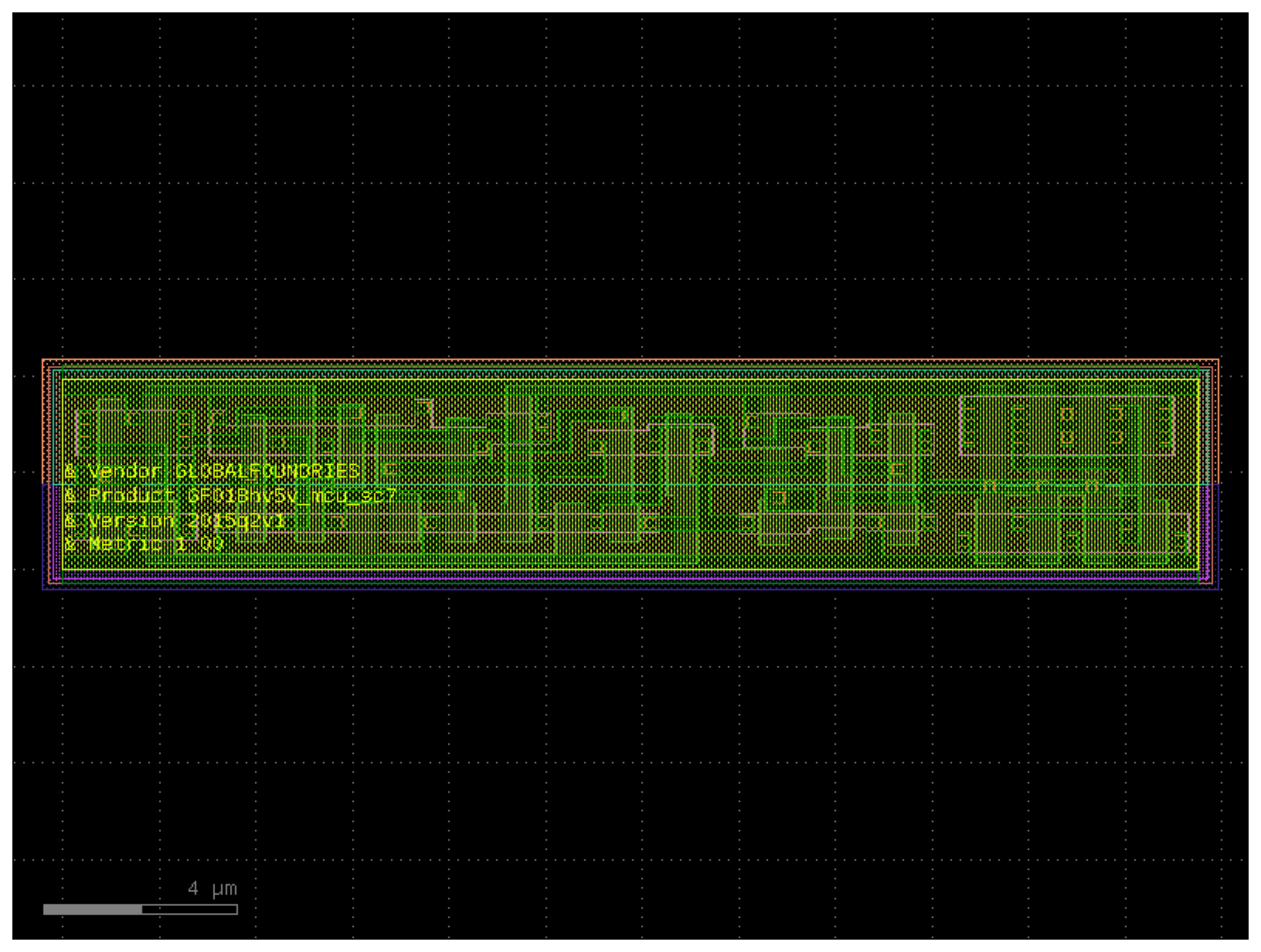Click the "& Product GF018hv5v_mcu_sc7" label
The image size is (1261, 952).
point(231,495)
